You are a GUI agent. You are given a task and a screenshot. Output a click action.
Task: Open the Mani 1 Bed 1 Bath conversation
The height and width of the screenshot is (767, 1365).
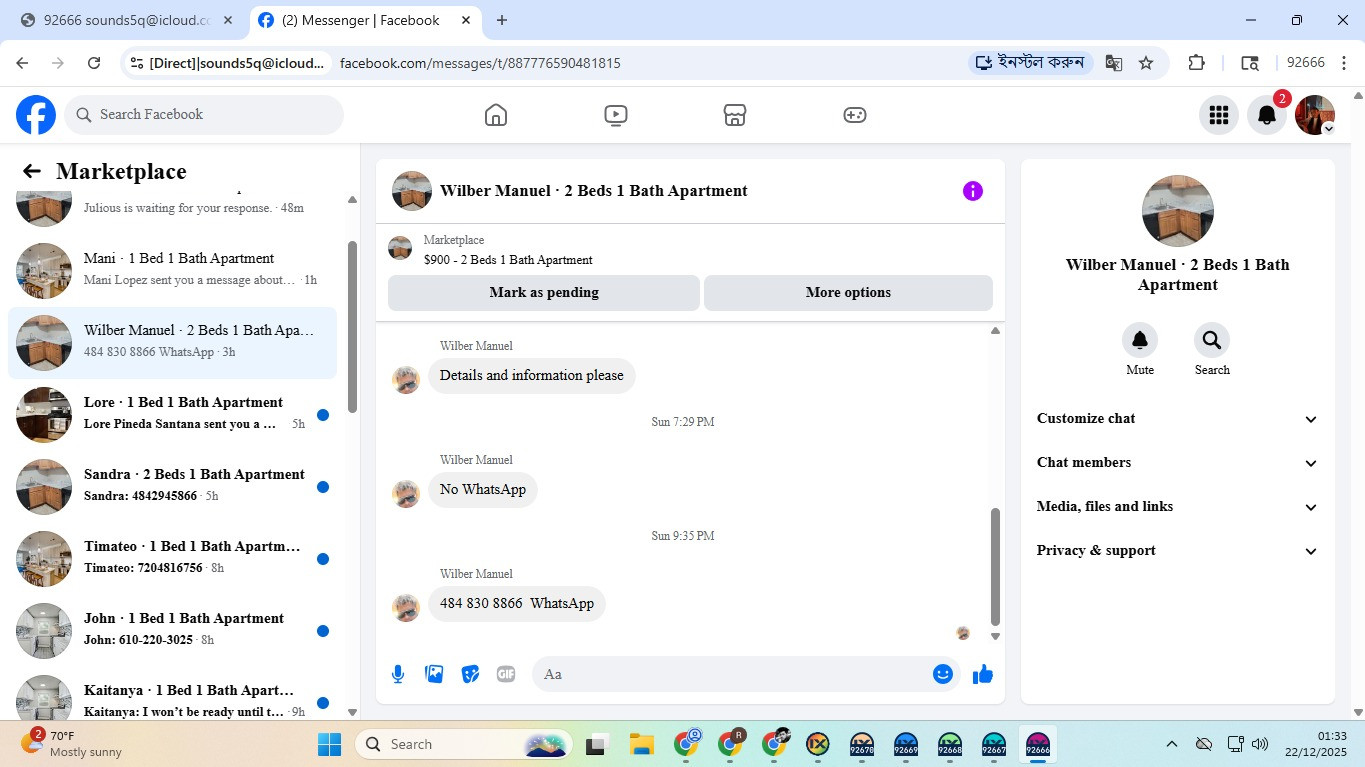click(172, 270)
